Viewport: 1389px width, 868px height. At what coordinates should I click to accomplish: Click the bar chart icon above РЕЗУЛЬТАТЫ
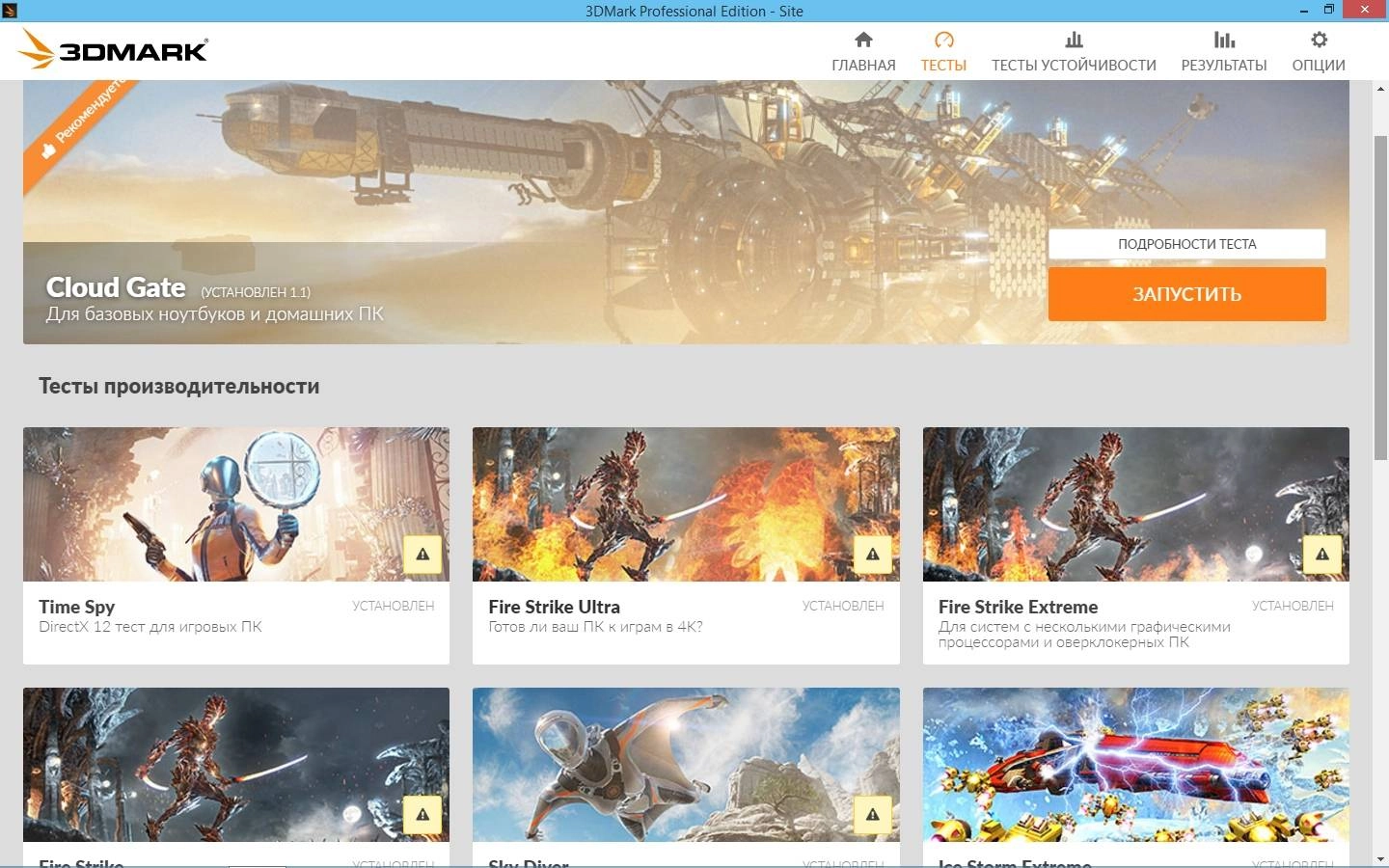(x=1224, y=40)
